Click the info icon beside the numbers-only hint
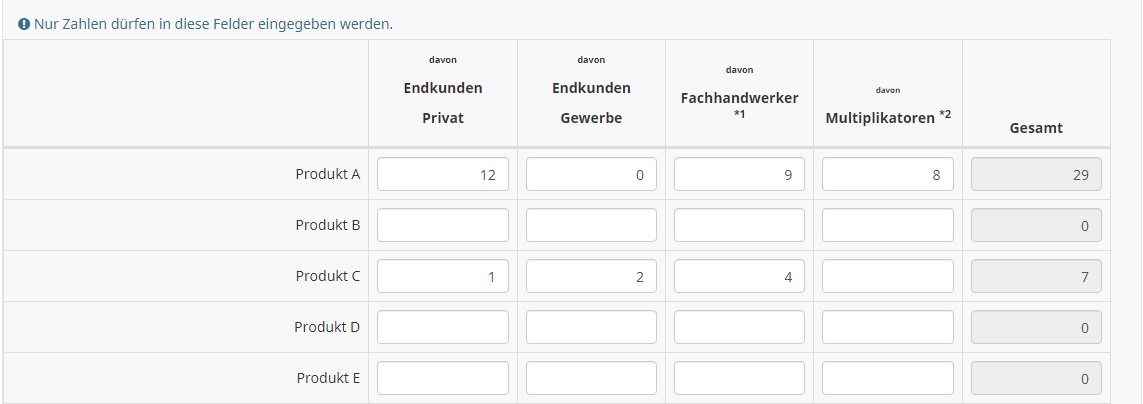 pyautogui.click(x=24, y=24)
